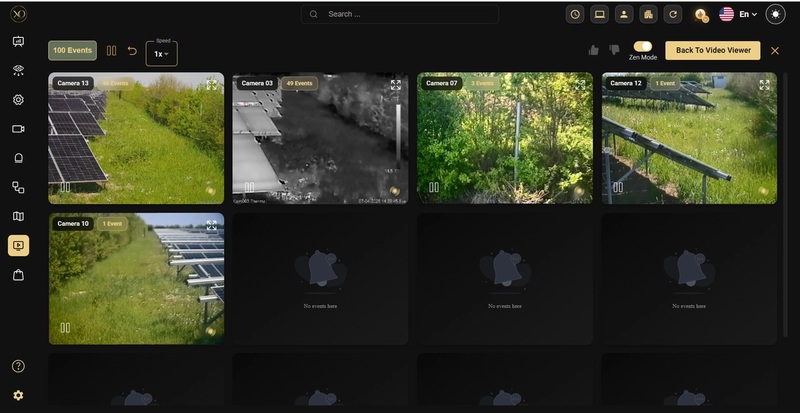Image resolution: width=800 pixels, height=413 pixels.
Task: Expand Camera 07 to fullscreen
Action: 580,85
